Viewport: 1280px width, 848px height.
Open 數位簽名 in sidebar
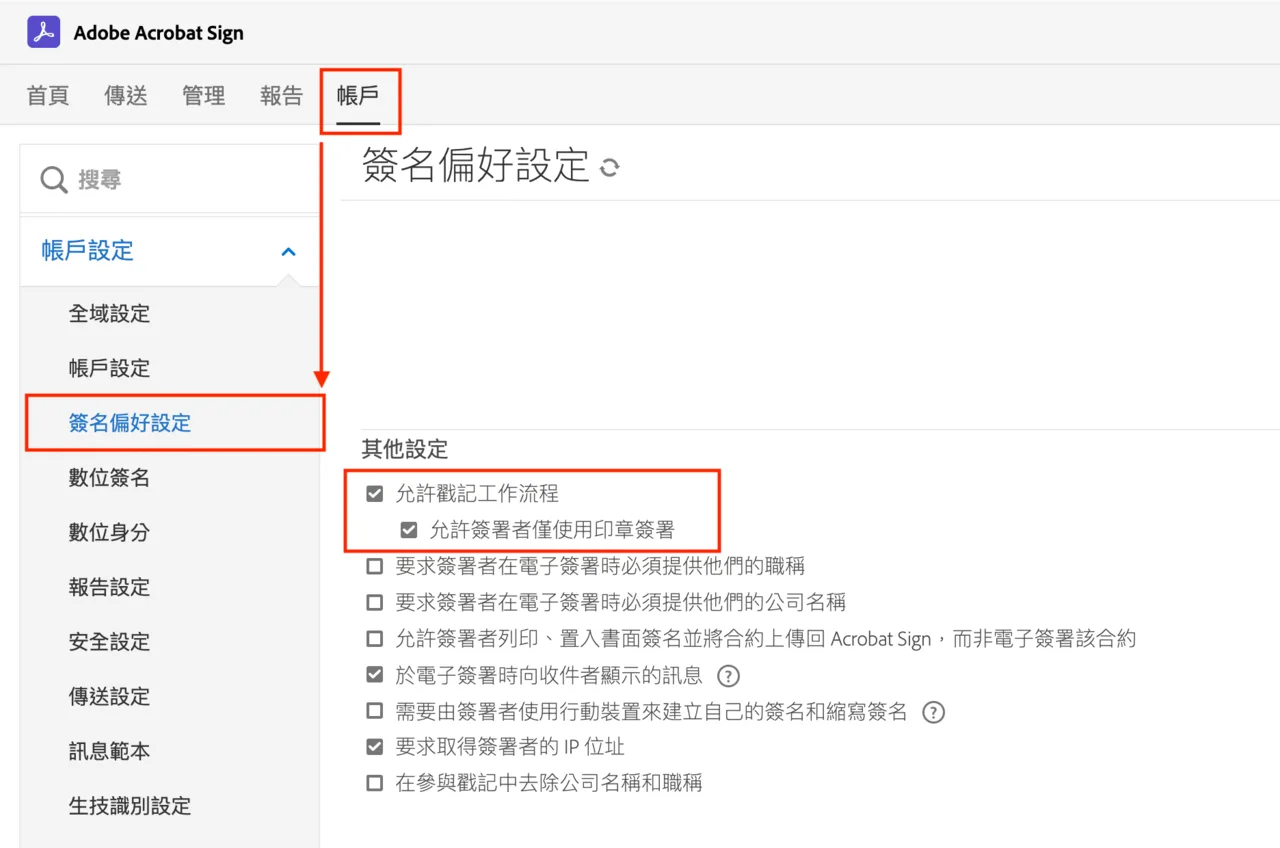(x=109, y=478)
